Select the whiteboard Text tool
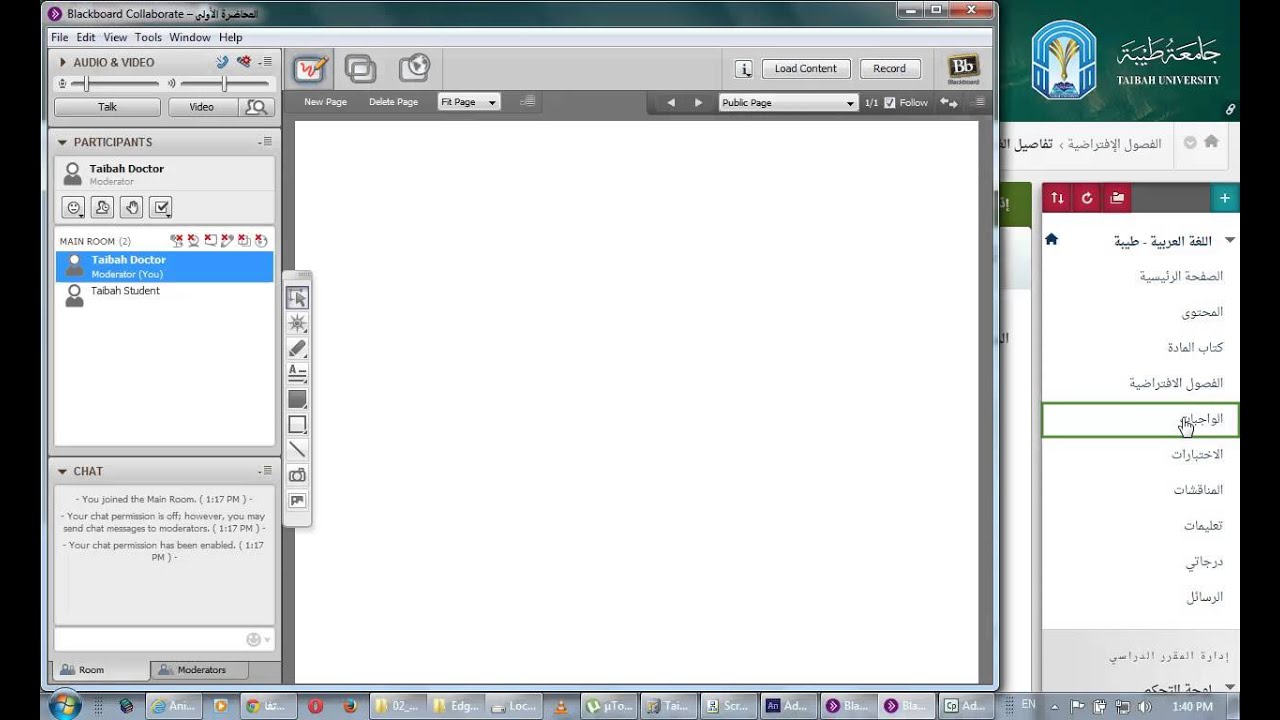 tap(297, 373)
